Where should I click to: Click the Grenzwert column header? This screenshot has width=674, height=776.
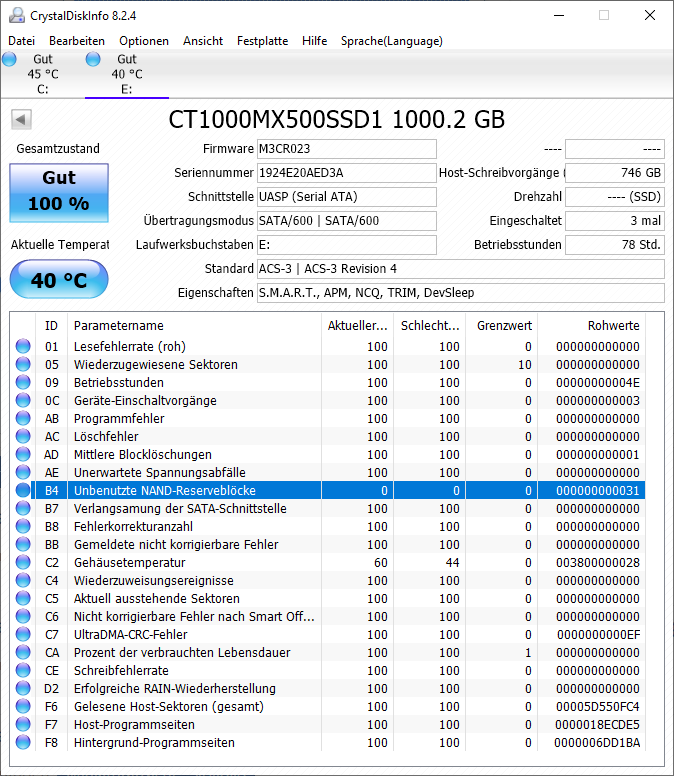(x=502, y=325)
